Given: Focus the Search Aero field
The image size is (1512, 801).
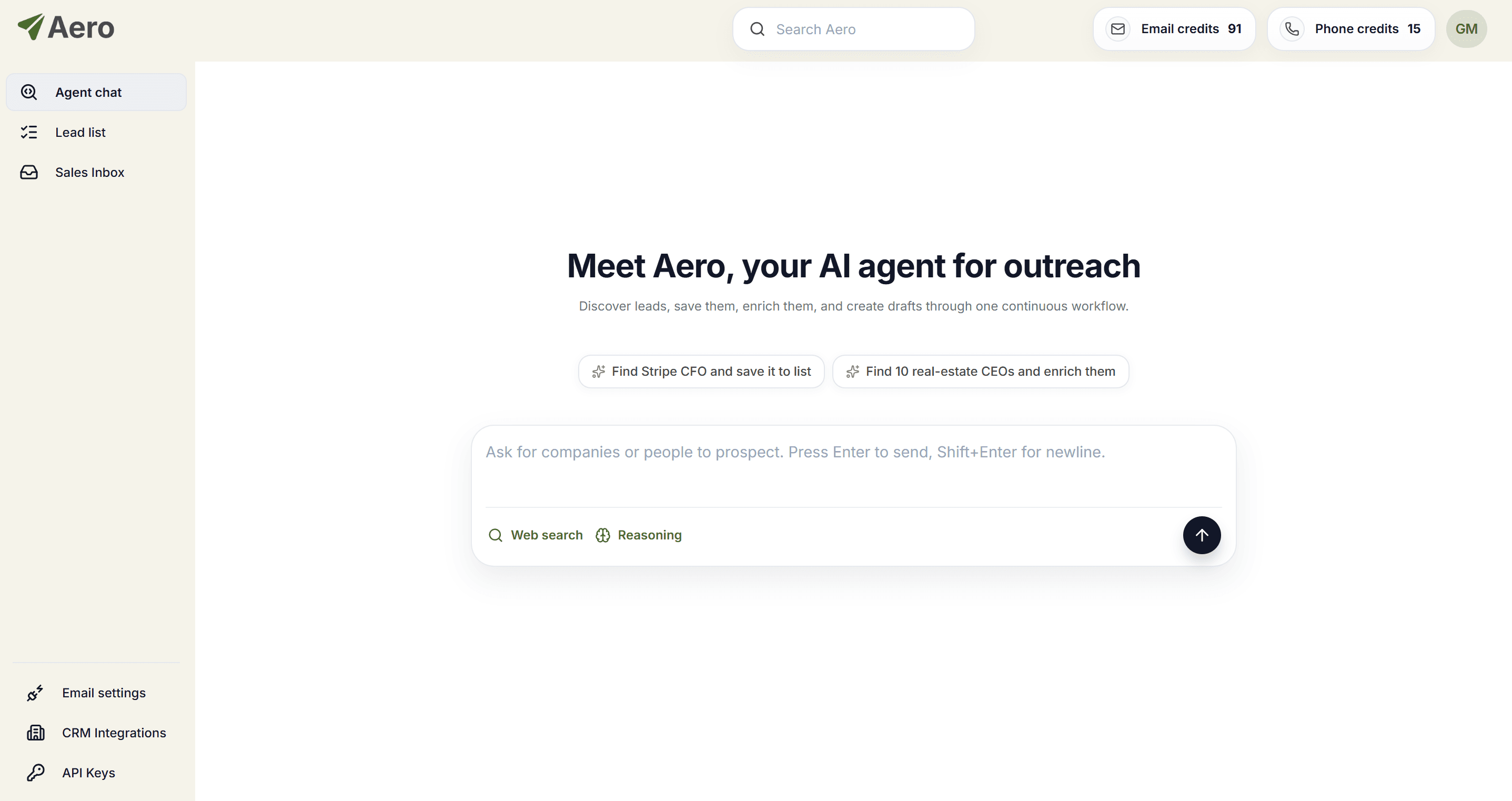Looking at the screenshot, I should pos(853,29).
